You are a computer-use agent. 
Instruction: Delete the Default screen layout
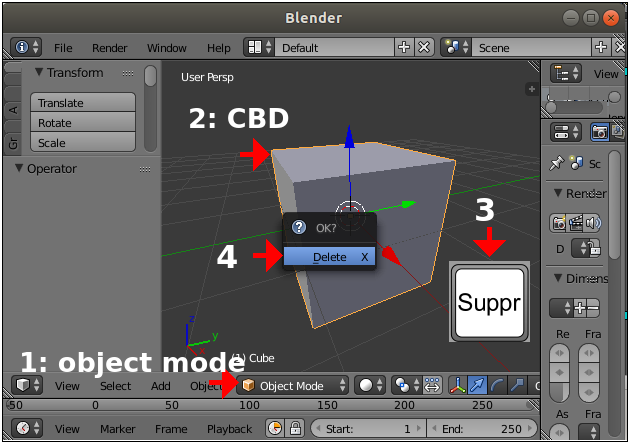[424, 47]
